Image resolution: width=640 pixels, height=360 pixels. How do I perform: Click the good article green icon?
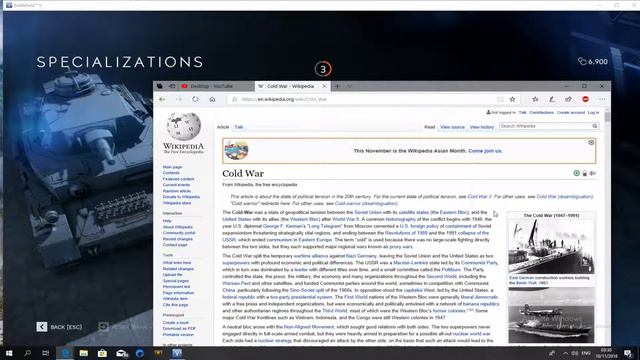click(576, 173)
